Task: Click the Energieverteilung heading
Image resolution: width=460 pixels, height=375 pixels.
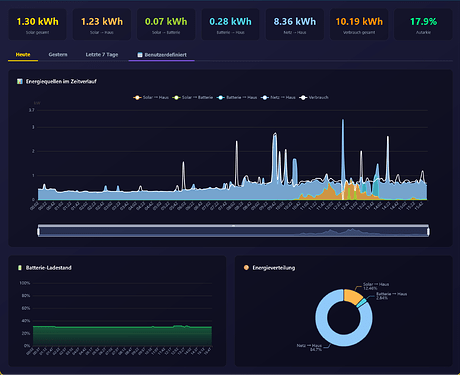Action: pos(274,268)
